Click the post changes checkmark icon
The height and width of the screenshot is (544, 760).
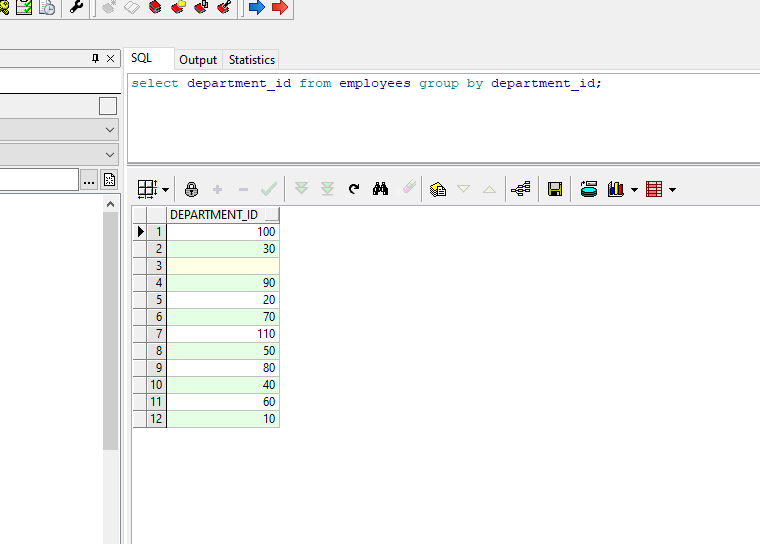[269, 189]
